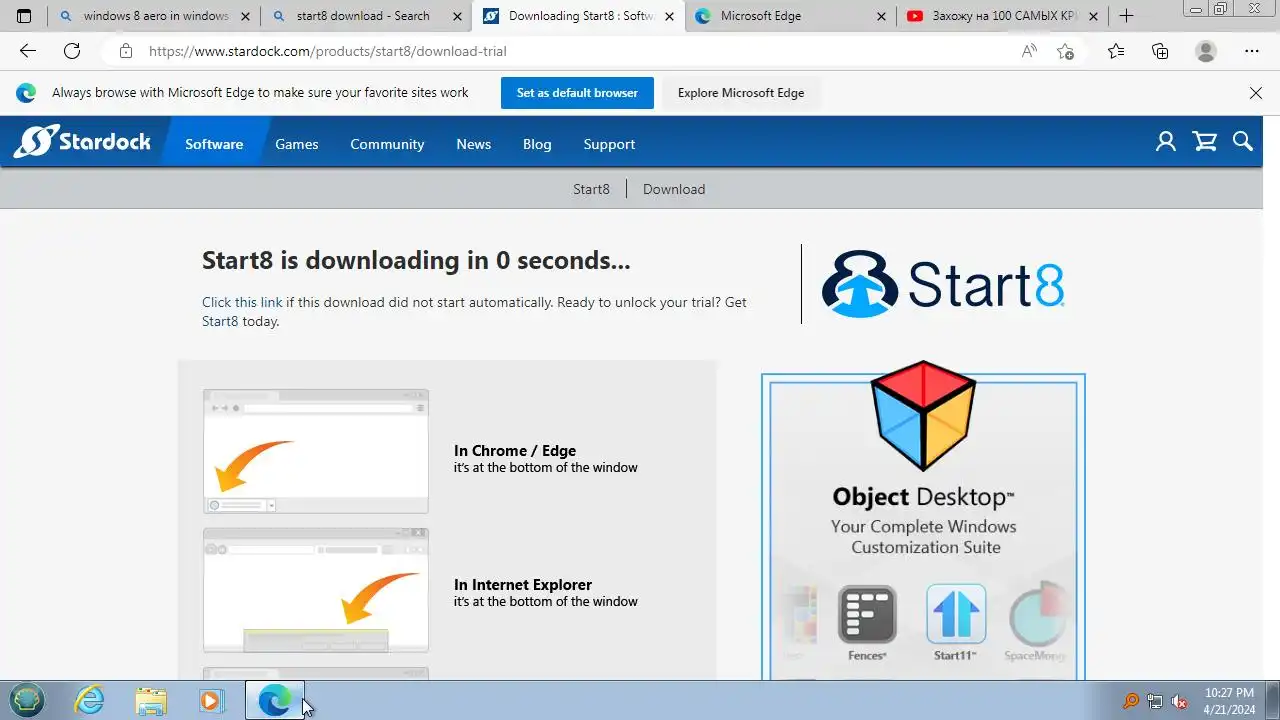Open Windows Media Player from taskbar
This screenshot has width=1280, height=720.
click(211, 700)
